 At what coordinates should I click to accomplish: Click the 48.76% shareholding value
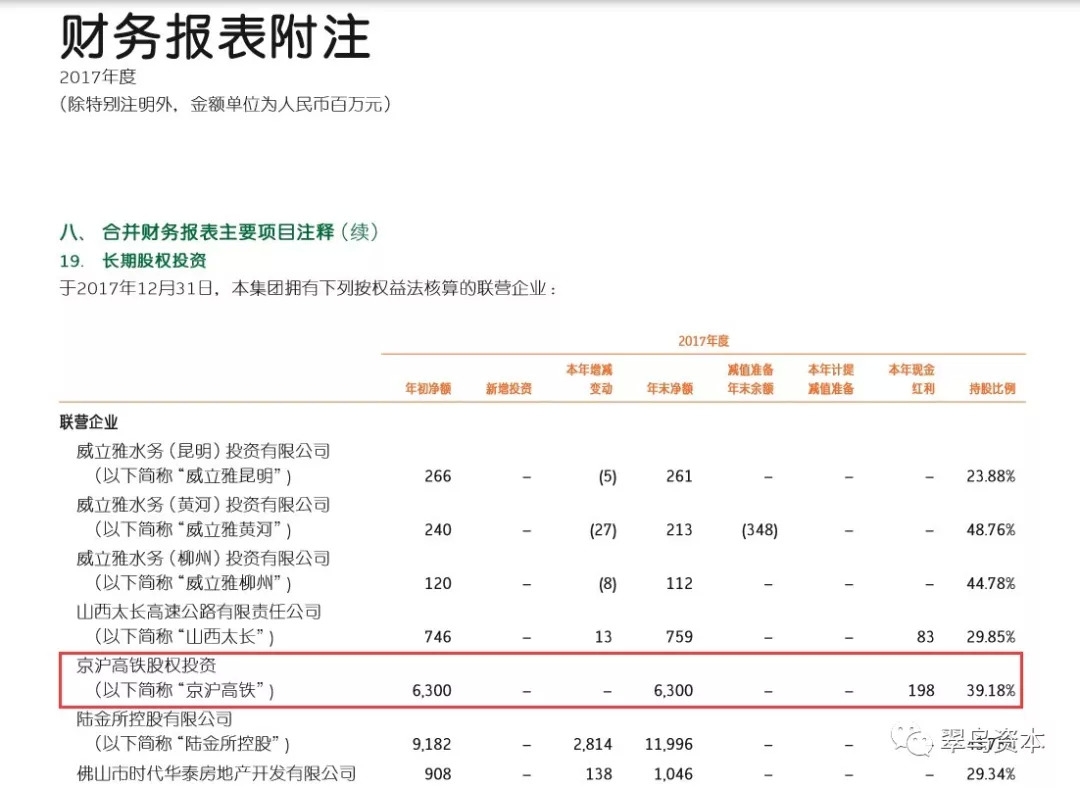(990, 530)
